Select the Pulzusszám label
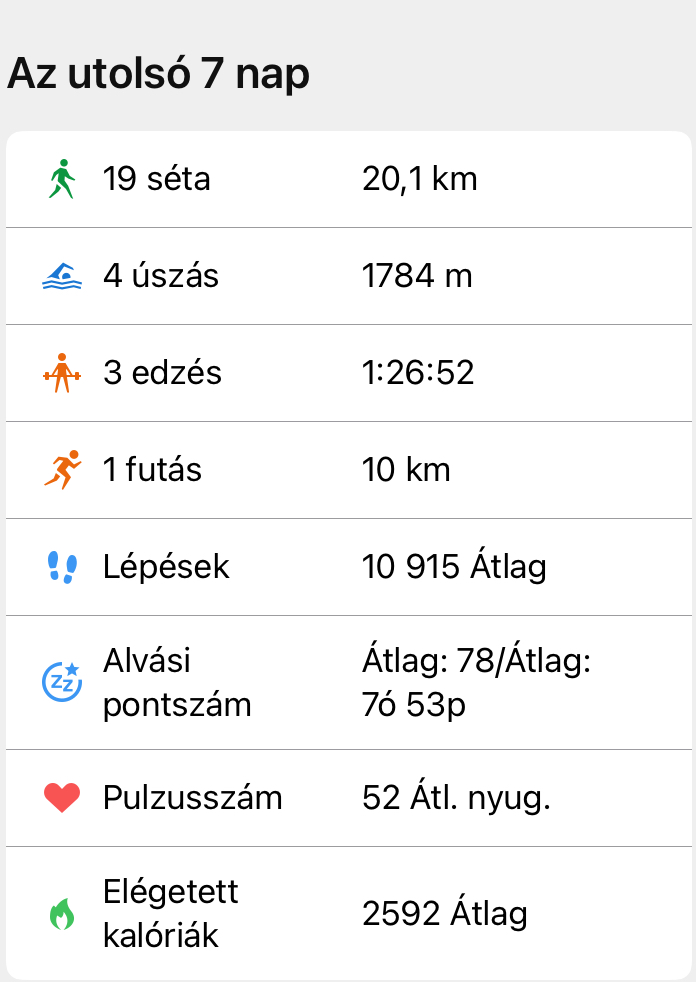This screenshot has height=982, width=696. coord(192,798)
